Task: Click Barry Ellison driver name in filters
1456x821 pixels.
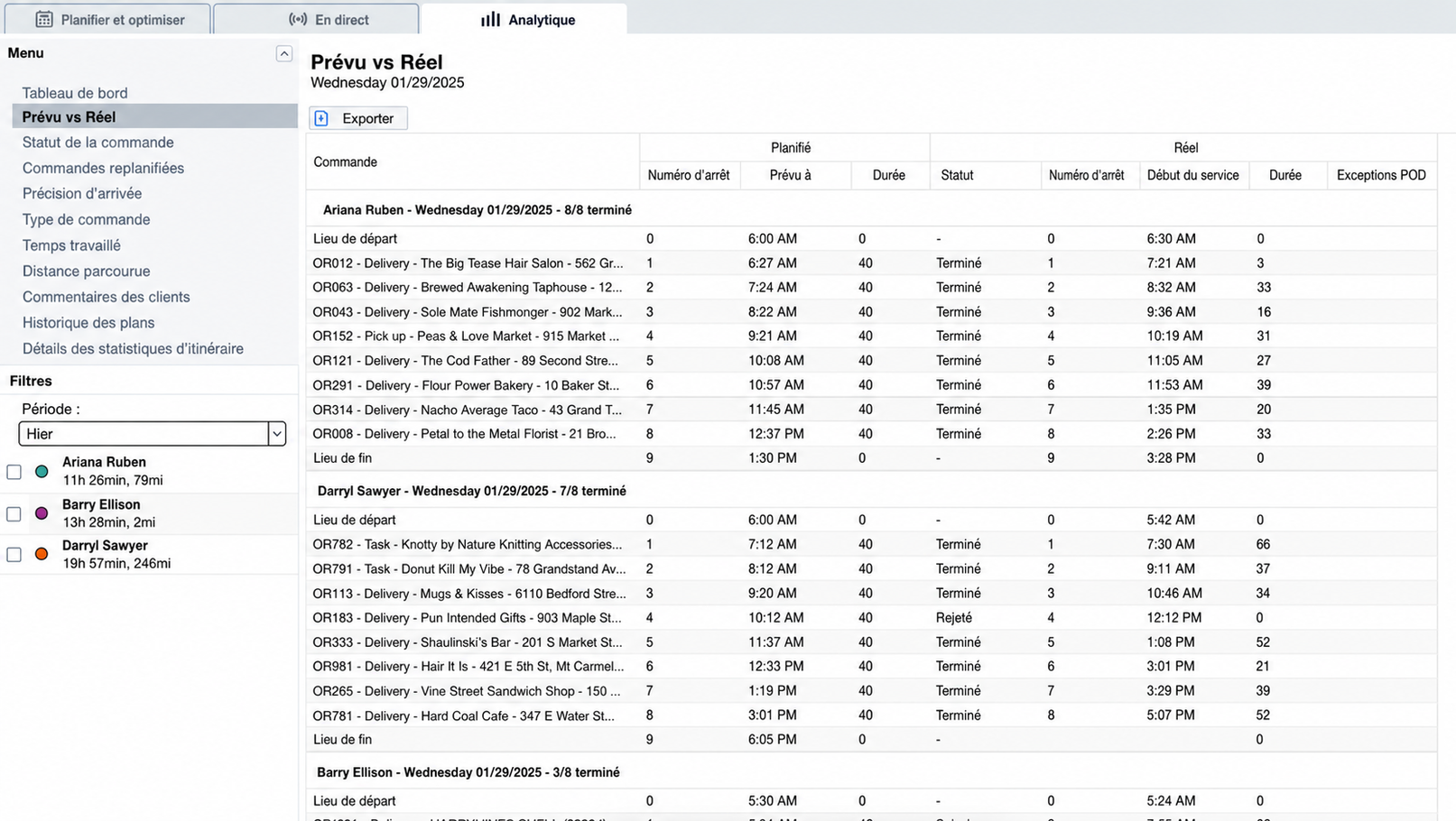Action: (101, 504)
